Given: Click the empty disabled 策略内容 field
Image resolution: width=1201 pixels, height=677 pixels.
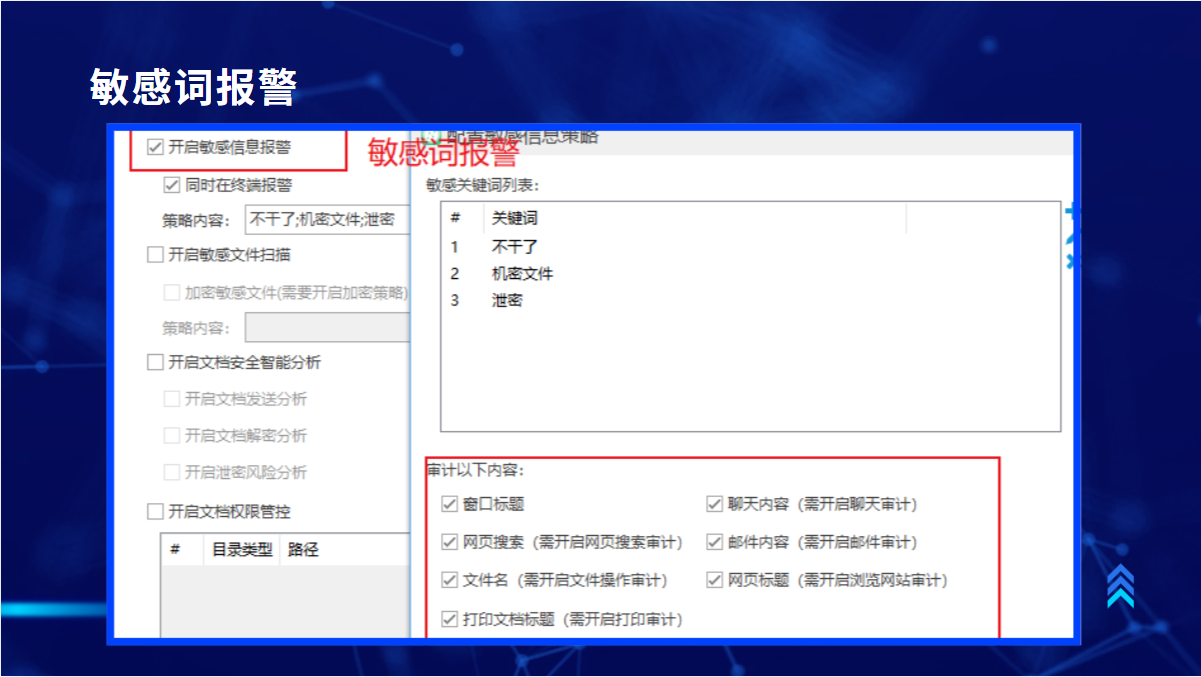Looking at the screenshot, I should 327,328.
